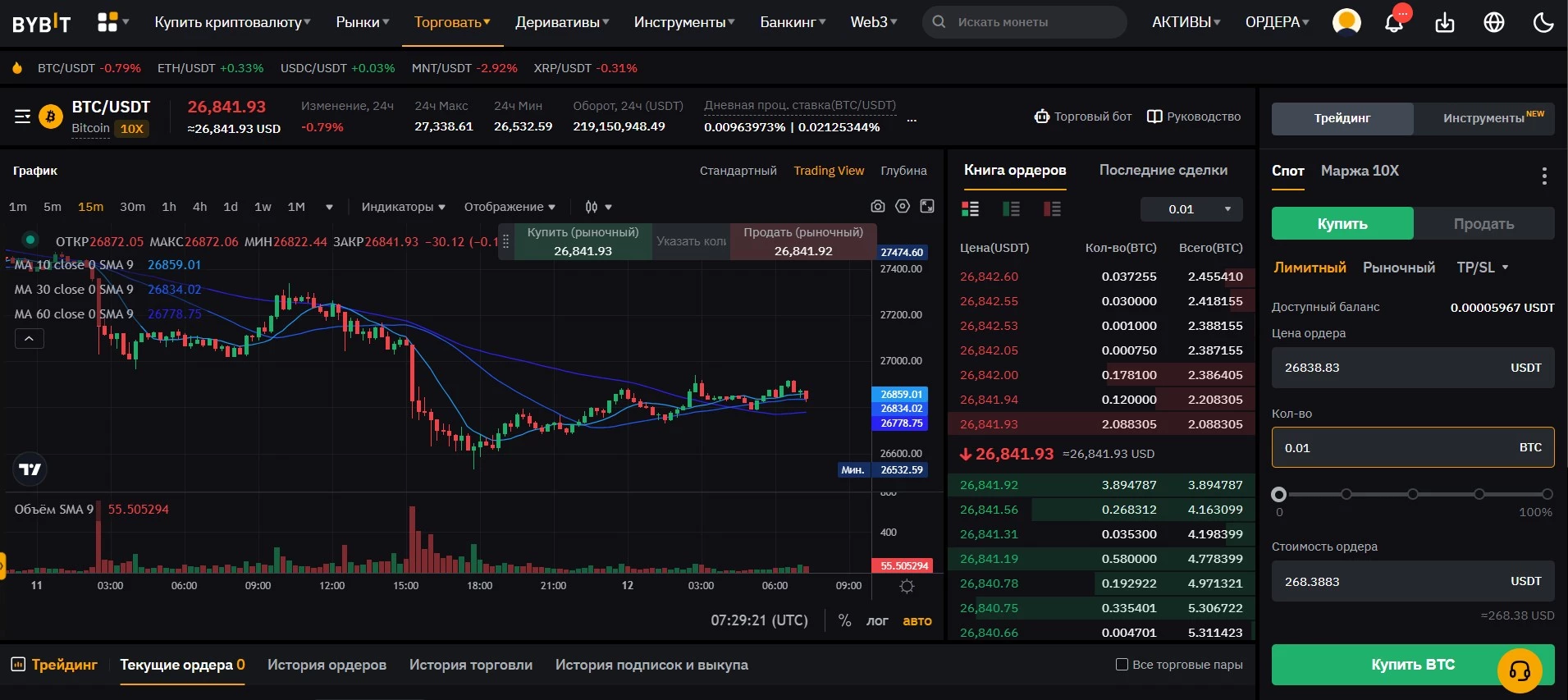Switch to 'Последние сделки' tab
Image resolution: width=1568 pixels, height=700 pixels.
pyautogui.click(x=1163, y=171)
